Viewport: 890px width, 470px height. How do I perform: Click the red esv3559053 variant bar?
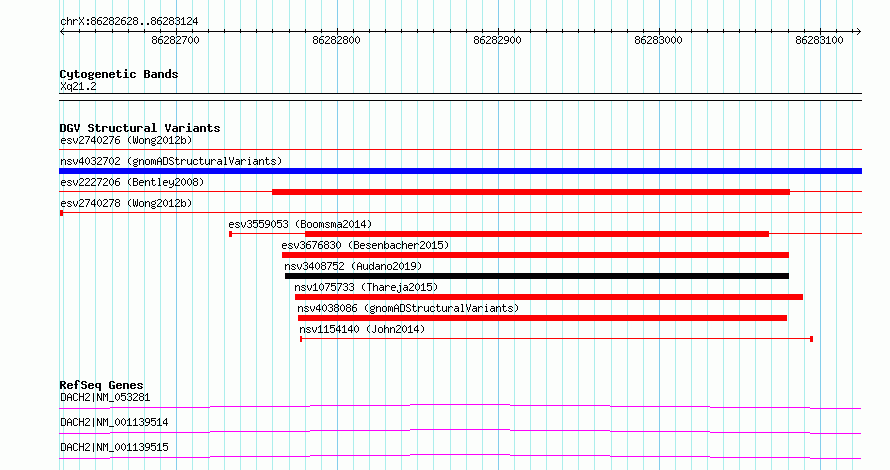click(537, 234)
